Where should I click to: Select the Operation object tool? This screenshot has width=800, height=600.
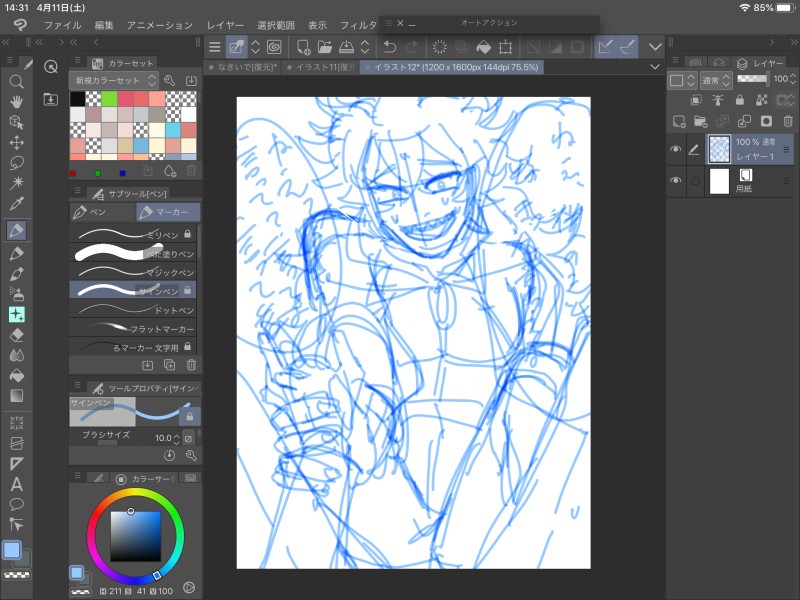16,122
